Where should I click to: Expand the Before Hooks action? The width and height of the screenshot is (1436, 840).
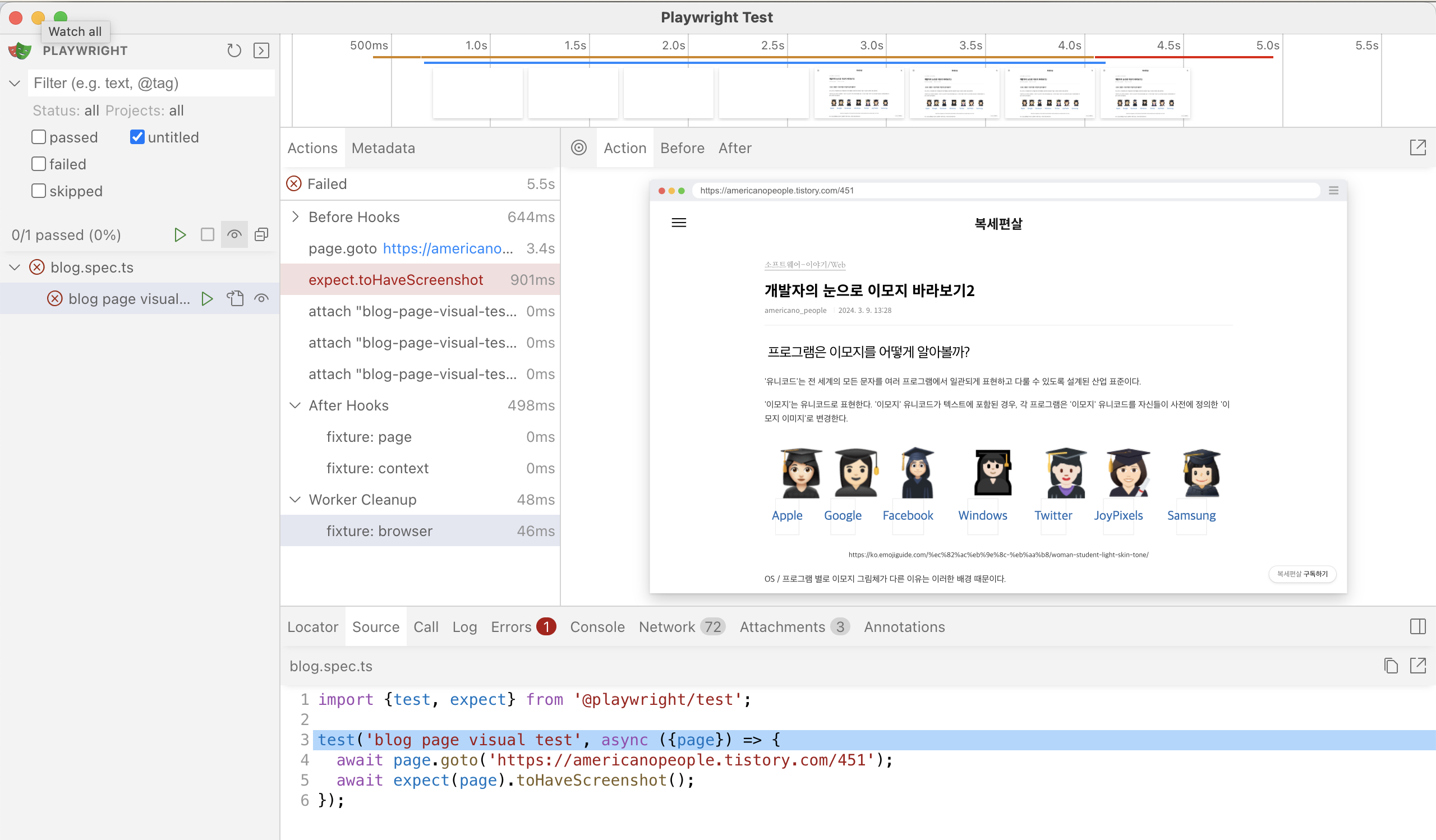click(295, 217)
